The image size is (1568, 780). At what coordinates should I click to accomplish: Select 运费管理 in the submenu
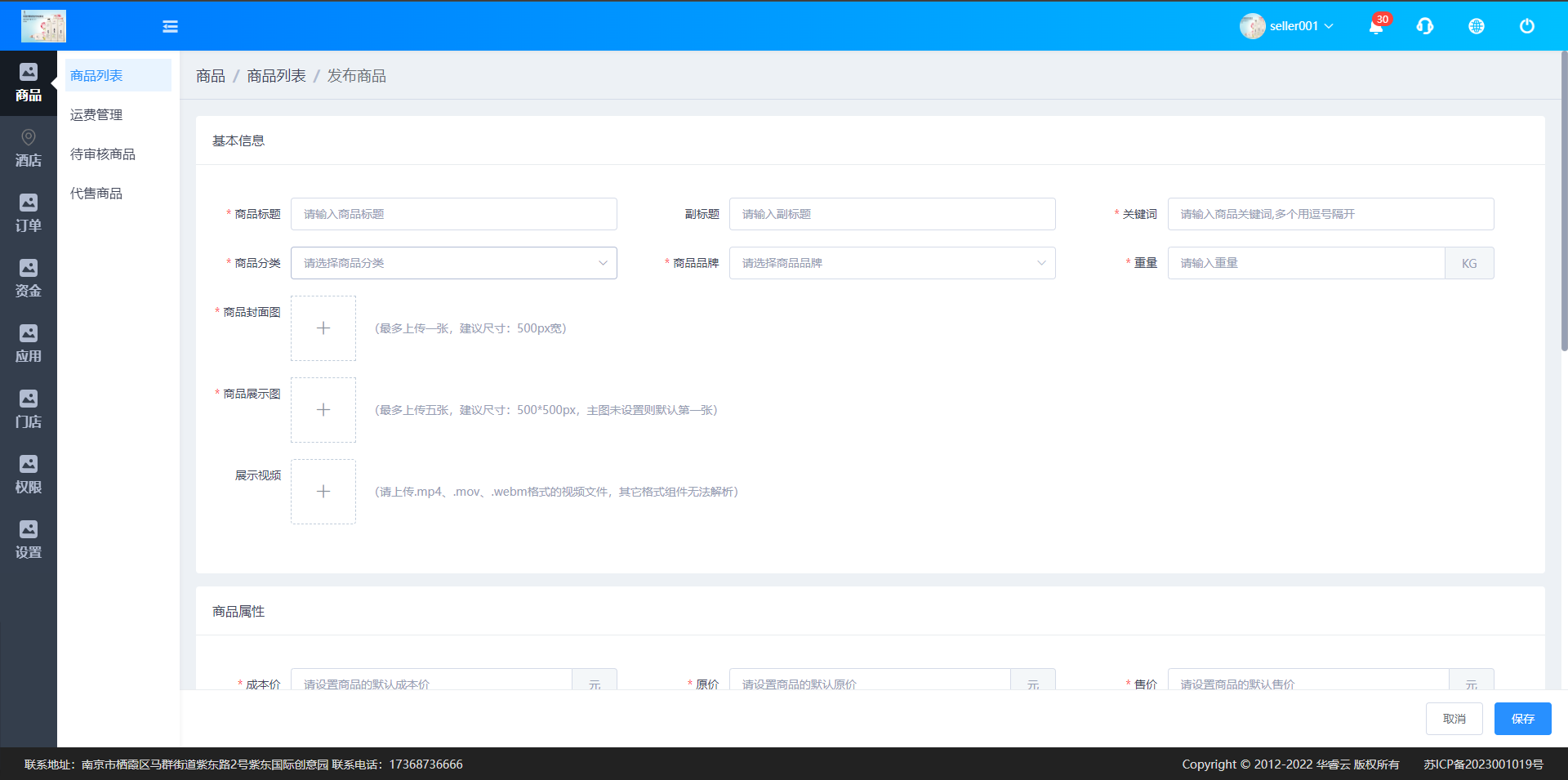pyautogui.click(x=96, y=115)
